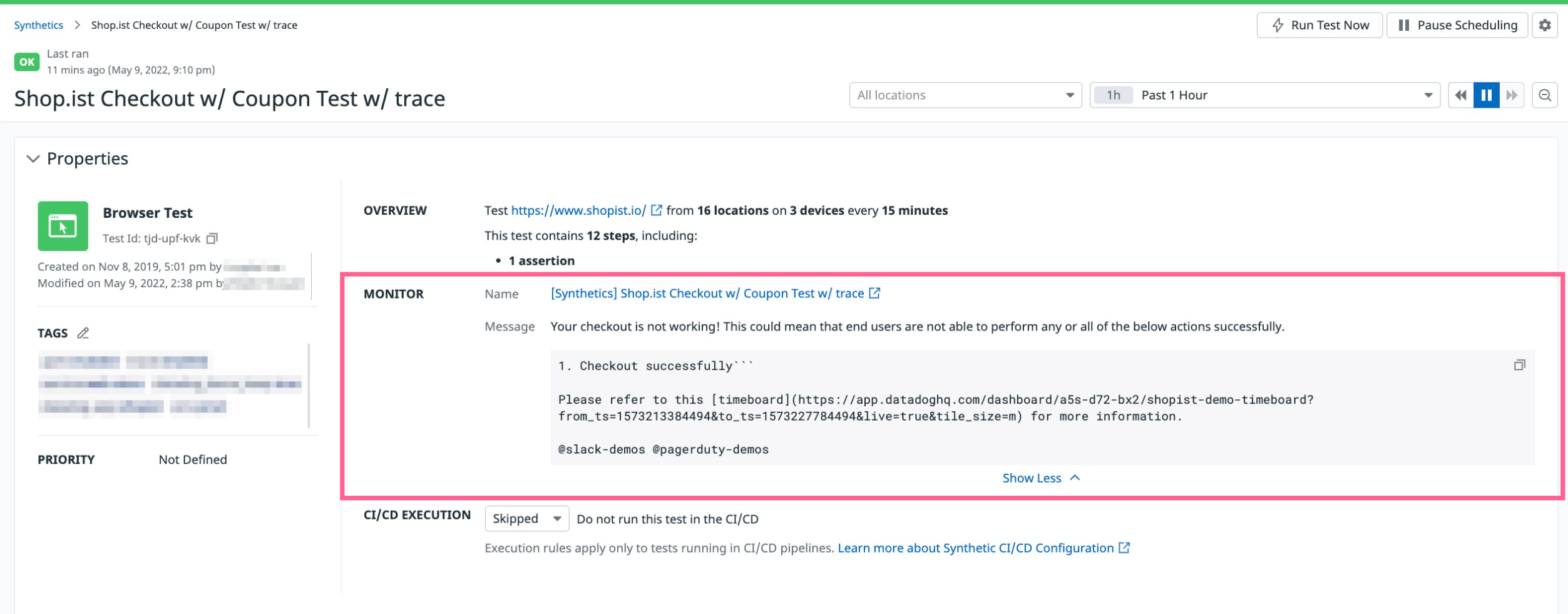Open the Synthetics monitor name link
The width and height of the screenshot is (1568, 614).
[x=707, y=294]
